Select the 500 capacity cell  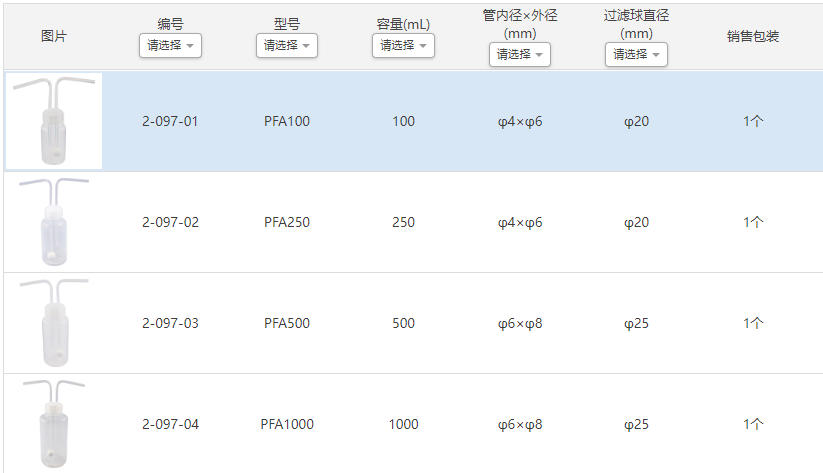(403, 323)
